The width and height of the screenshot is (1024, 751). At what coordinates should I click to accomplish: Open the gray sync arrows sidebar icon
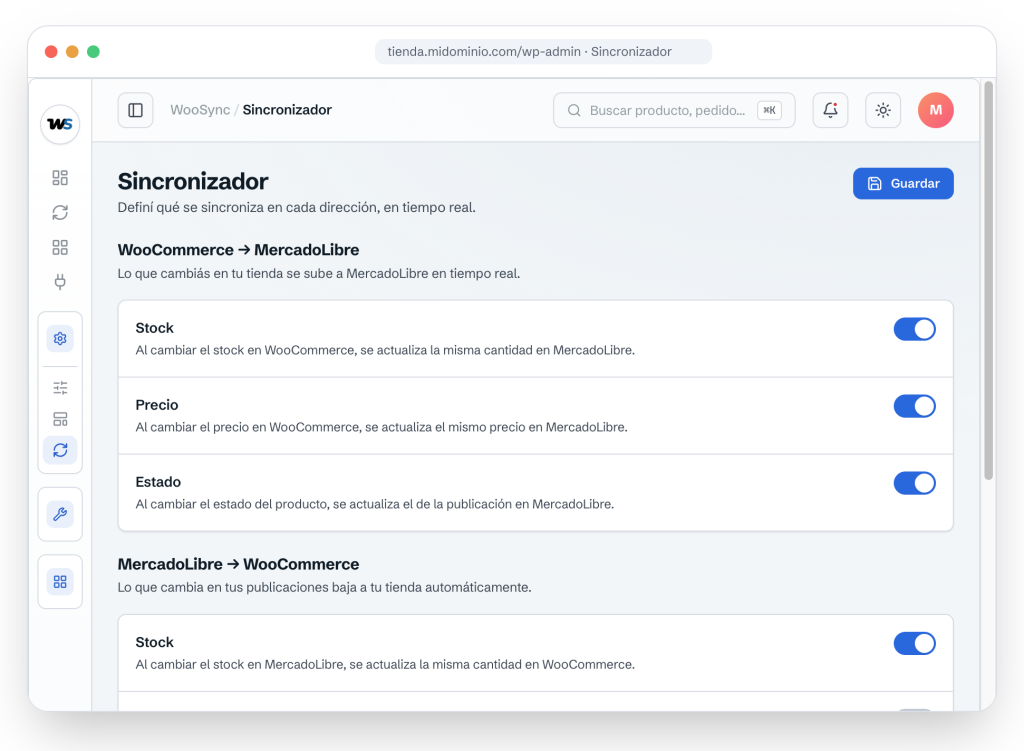tap(60, 212)
